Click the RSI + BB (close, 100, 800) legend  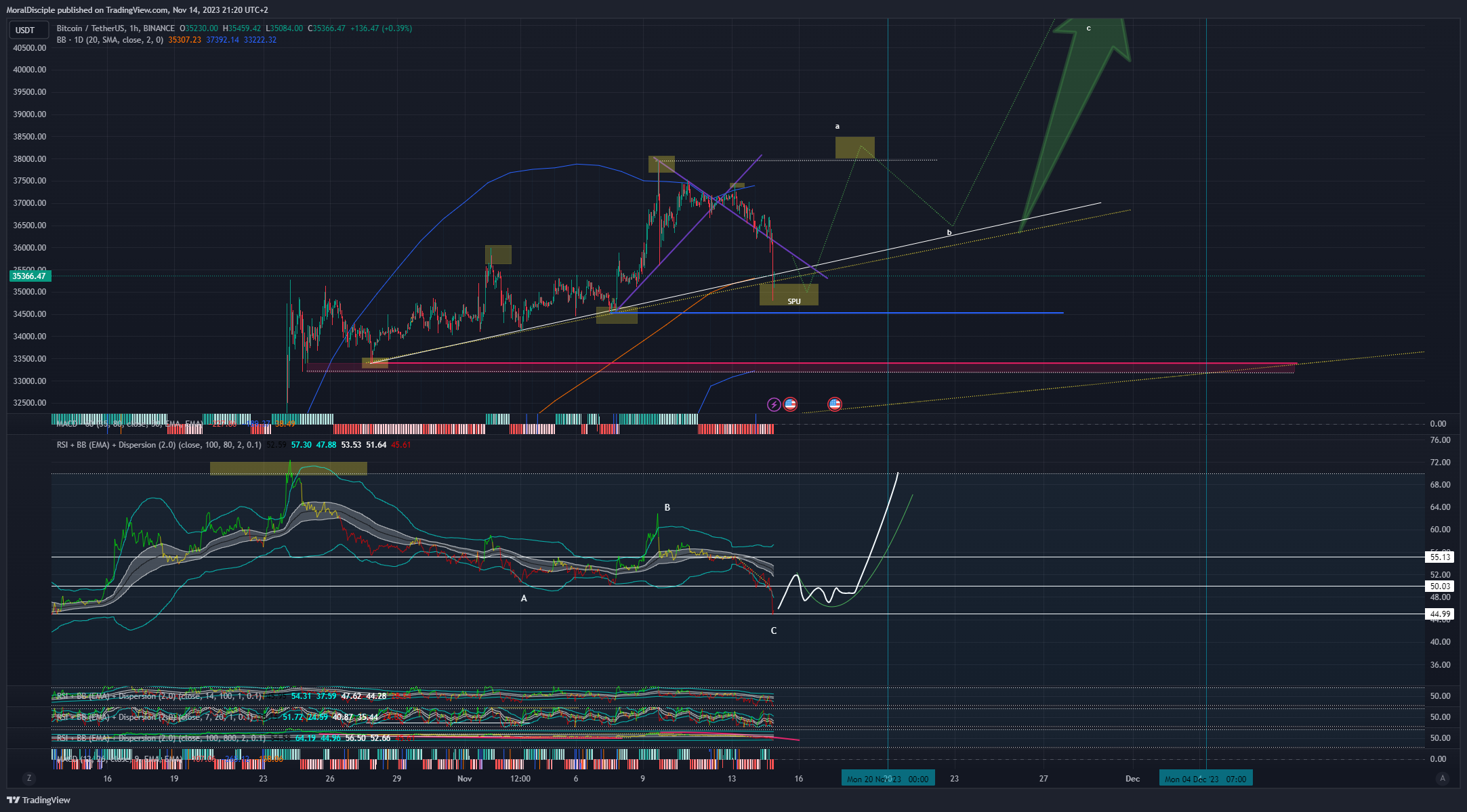point(161,738)
